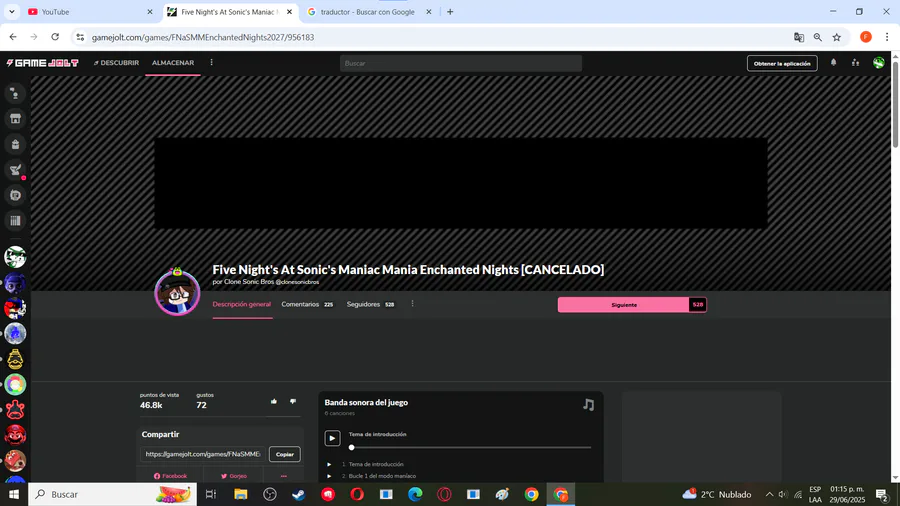Viewport: 900px width, 506px height.
Task: Select Comentarios tab
Action: point(307,304)
